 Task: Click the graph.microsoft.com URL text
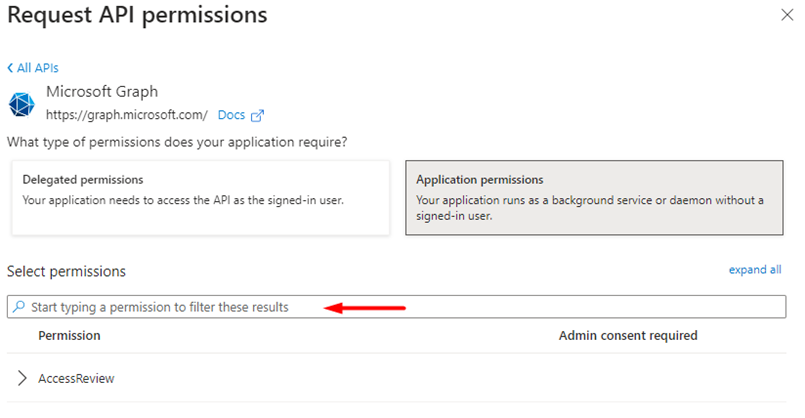(x=127, y=115)
